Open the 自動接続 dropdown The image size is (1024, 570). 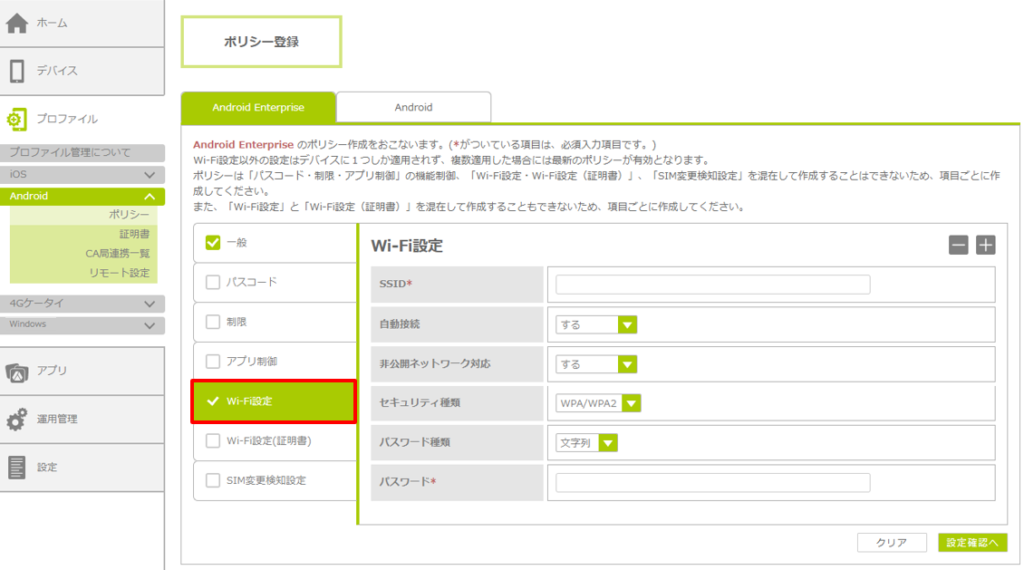click(597, 325)
